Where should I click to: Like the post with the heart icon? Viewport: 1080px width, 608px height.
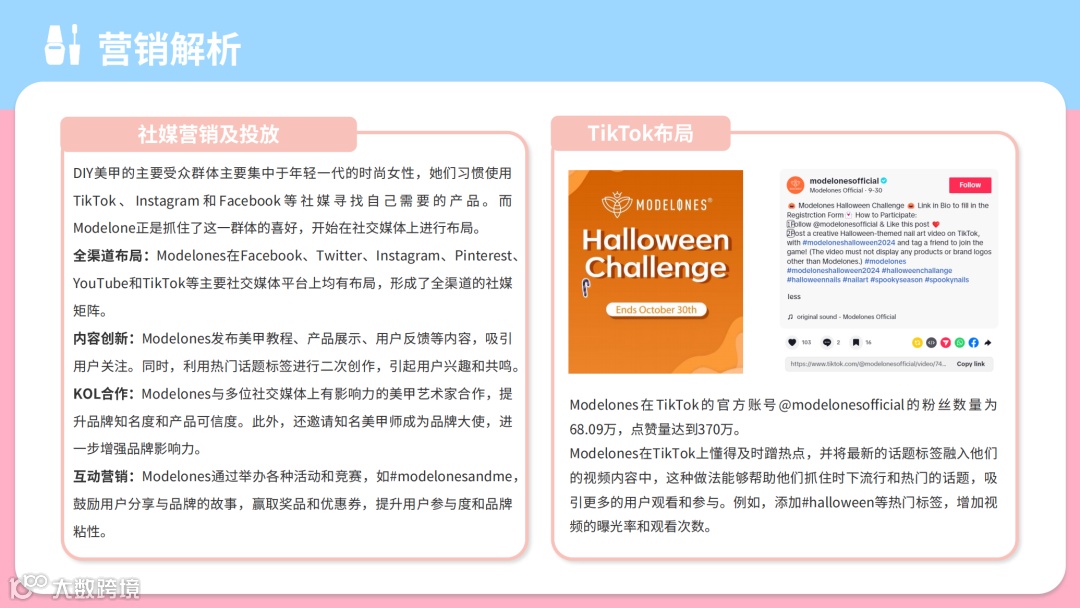pyautogui.click(x=792, y=342)
